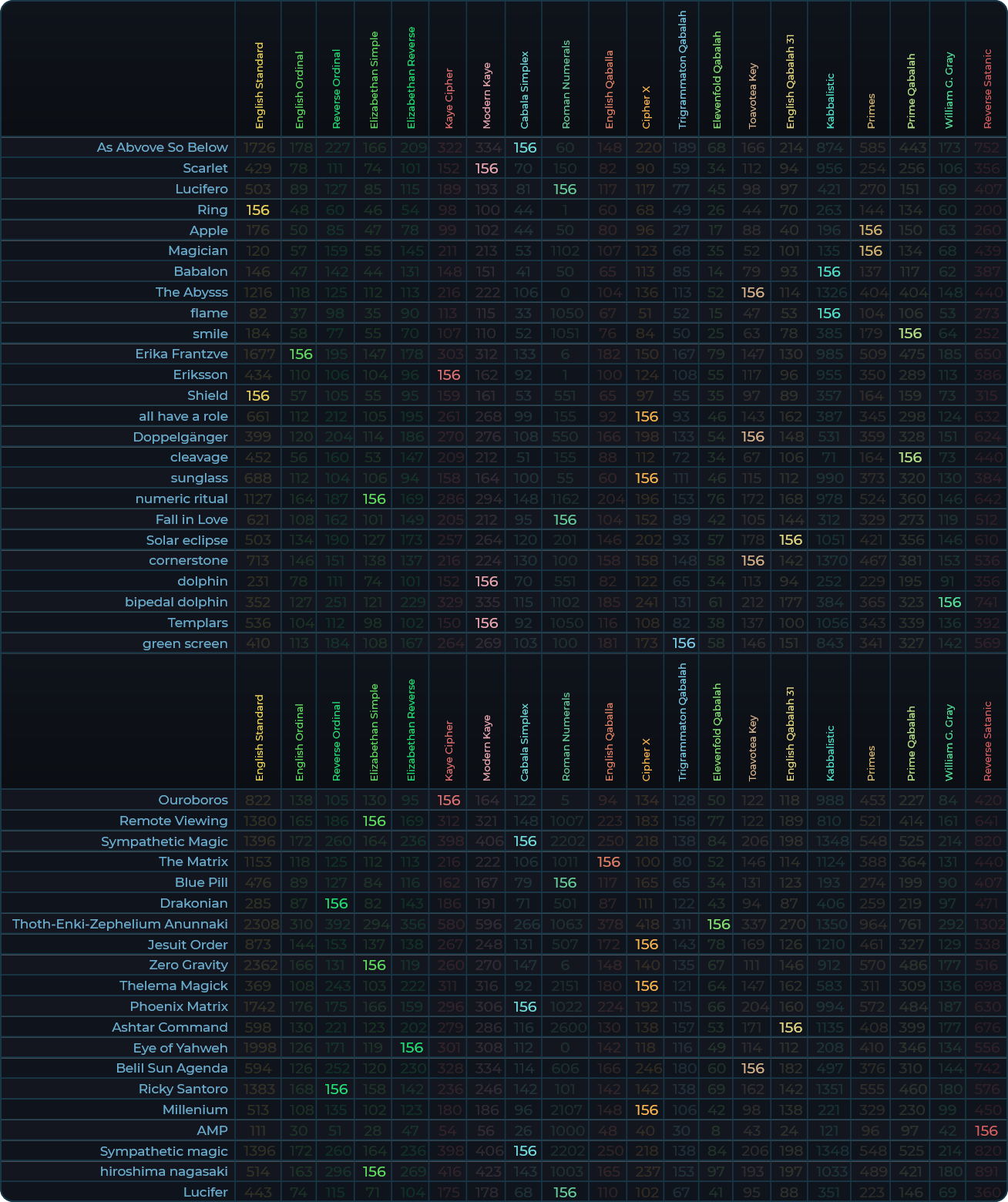Select the 'Remote Viewing' row label
The height and width of the screenshot is (1202, 1008).
pyautogui.click(x=173, y=821)
